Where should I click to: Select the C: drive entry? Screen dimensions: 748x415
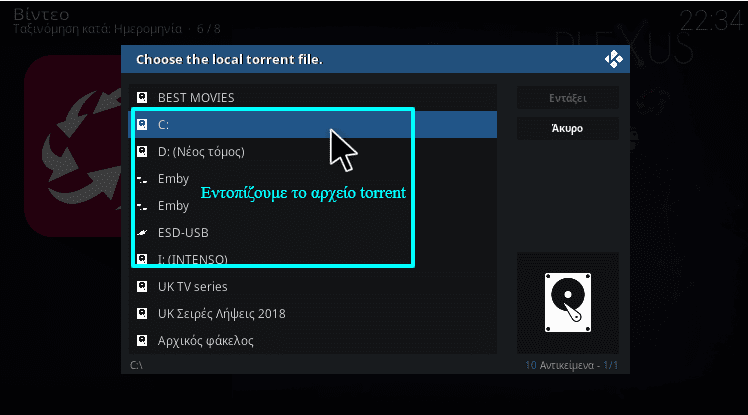pos(313,124)
